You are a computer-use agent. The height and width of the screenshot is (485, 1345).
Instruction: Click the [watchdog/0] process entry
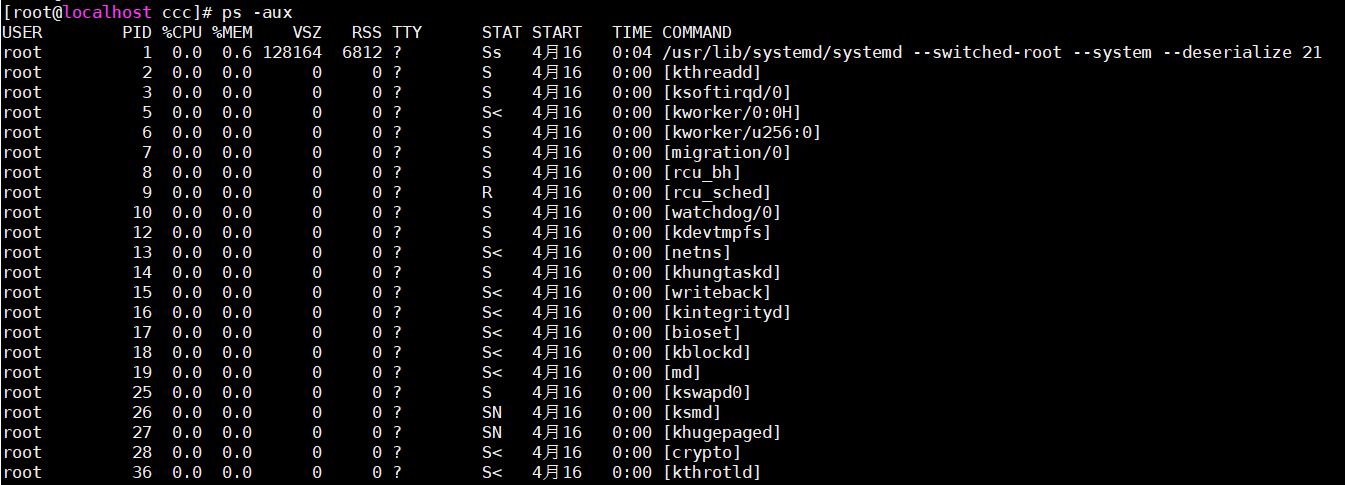[x=721, y=212]
